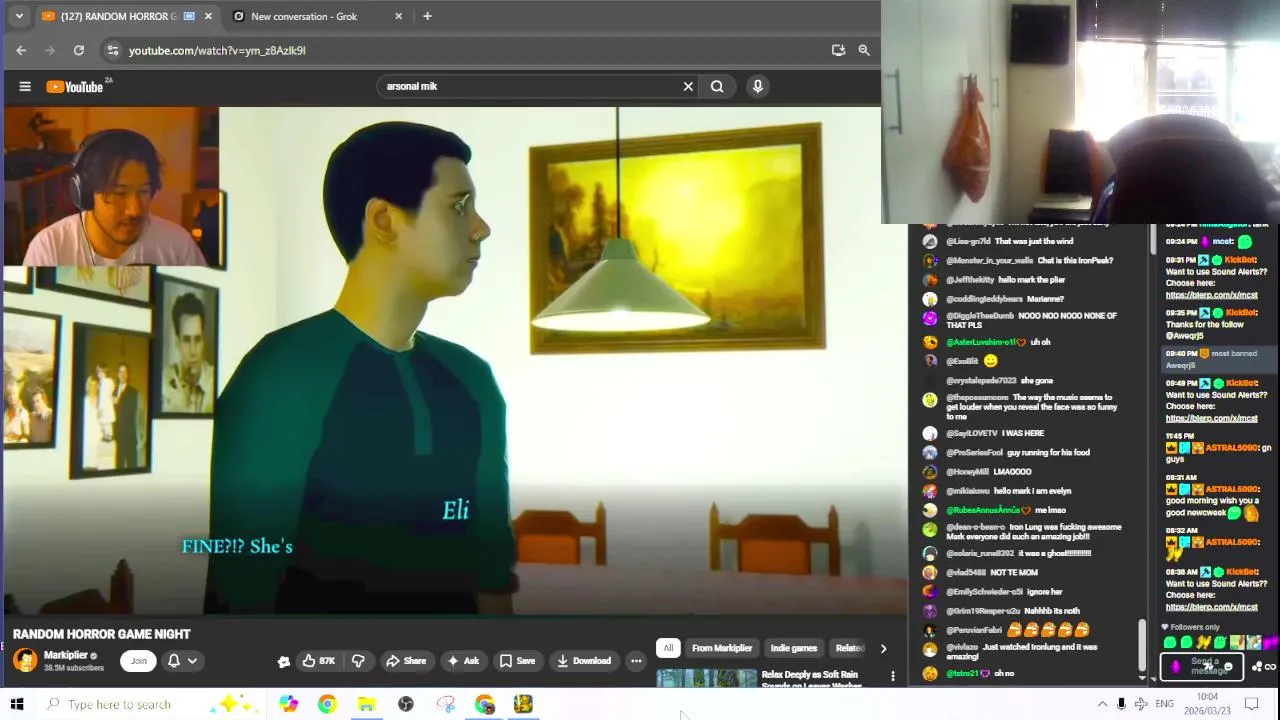
Task: Start voice search with the microphone
Action: (x=758, y=86)
